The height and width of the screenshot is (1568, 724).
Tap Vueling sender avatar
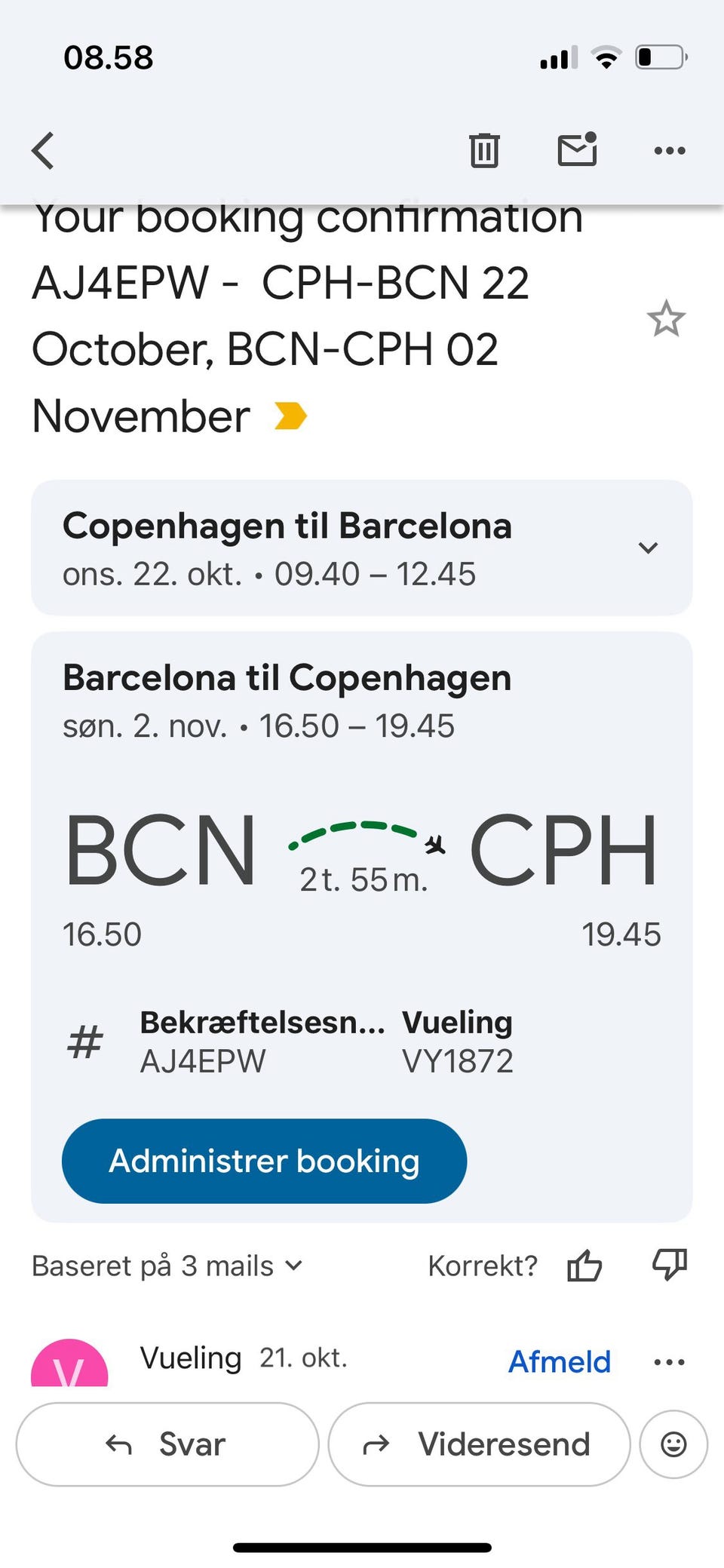coord(69,1365)
